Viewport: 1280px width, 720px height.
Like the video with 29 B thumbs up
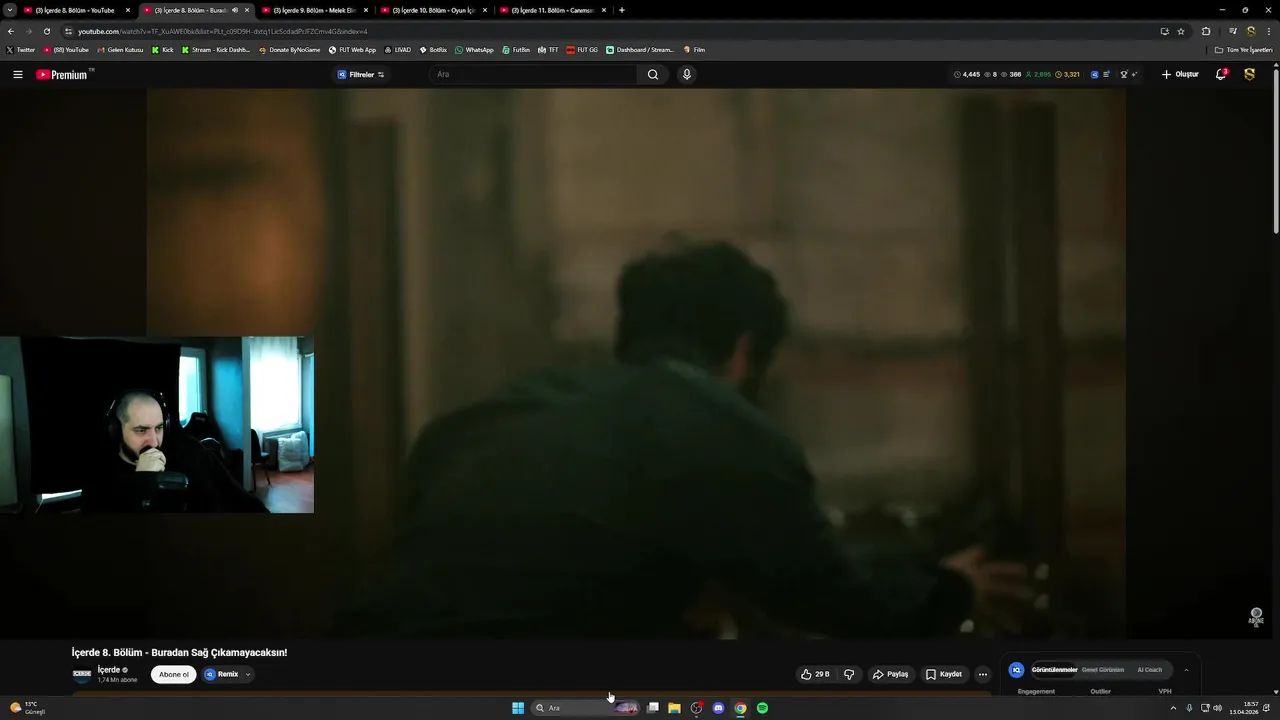tap(815, 675)
